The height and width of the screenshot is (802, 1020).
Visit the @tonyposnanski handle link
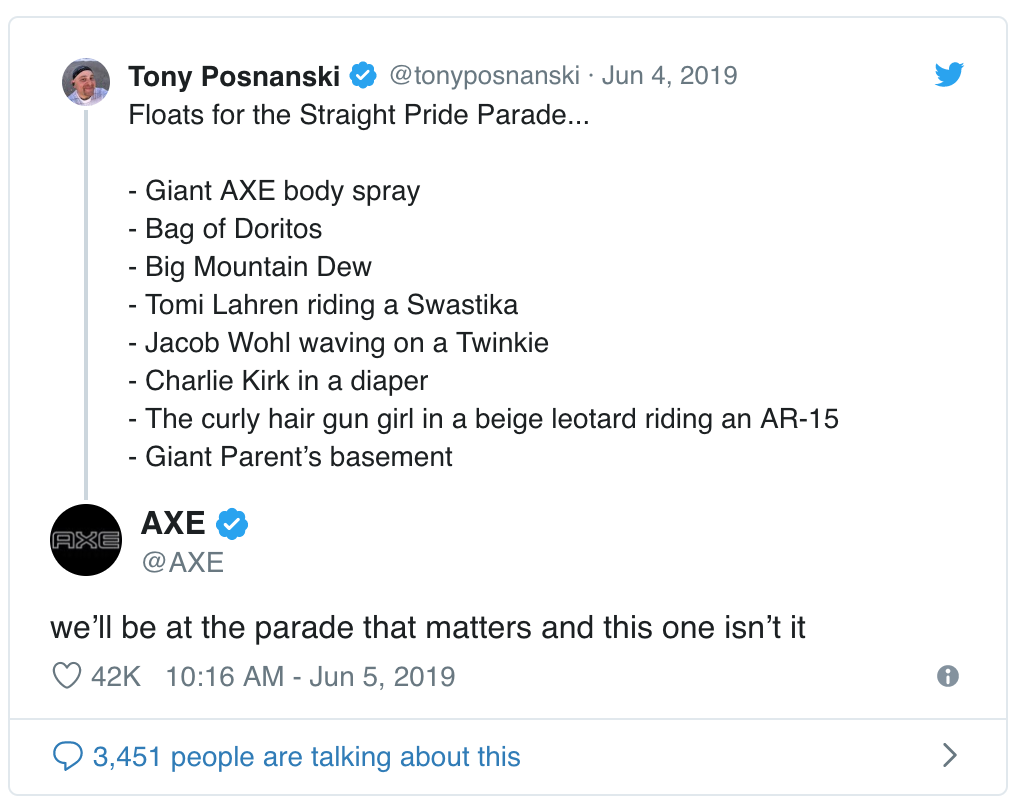[x=484, y=75]
